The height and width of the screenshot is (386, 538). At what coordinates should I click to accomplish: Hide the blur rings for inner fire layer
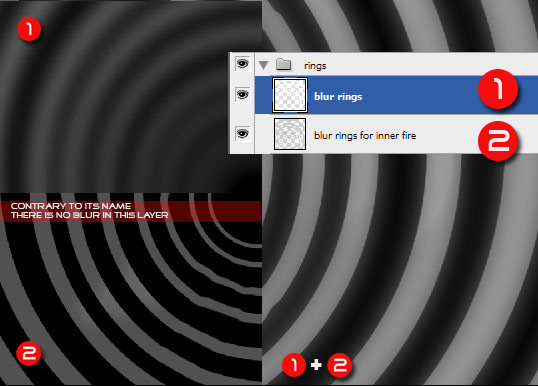click(242, 133)
